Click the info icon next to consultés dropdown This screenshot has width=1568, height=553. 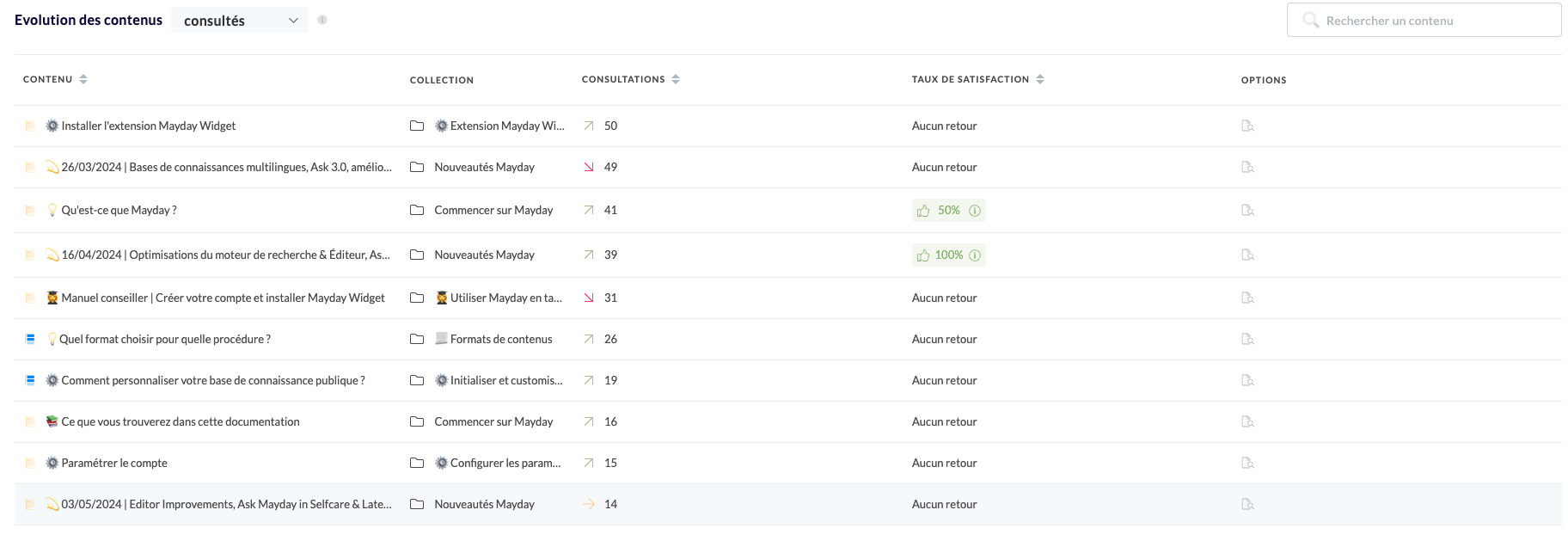(322, 20)
